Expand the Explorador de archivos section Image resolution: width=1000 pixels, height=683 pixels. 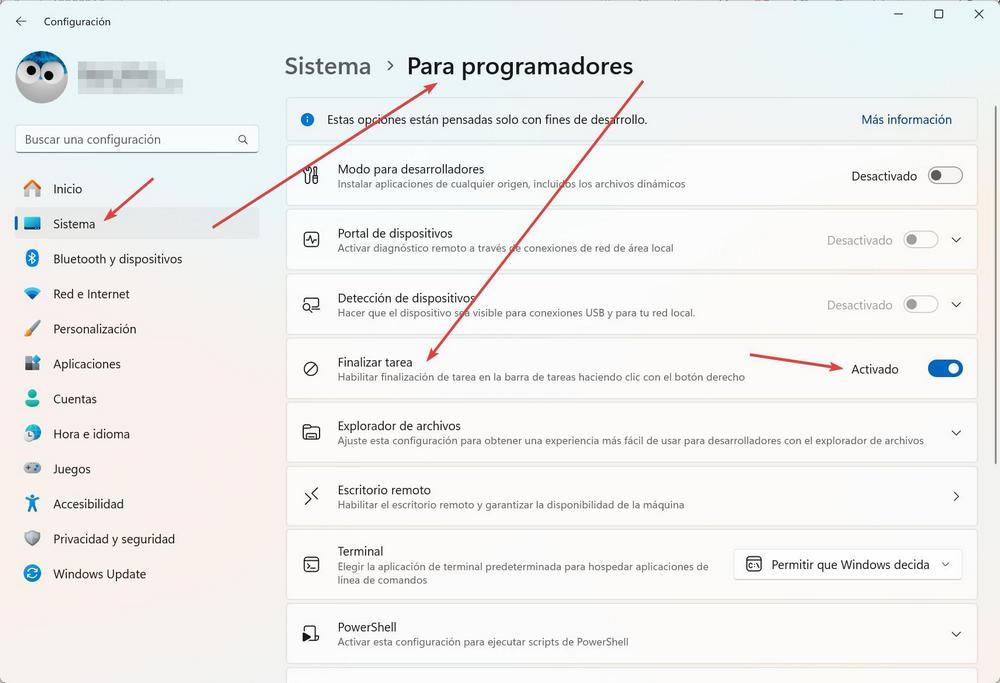[956, 432]
